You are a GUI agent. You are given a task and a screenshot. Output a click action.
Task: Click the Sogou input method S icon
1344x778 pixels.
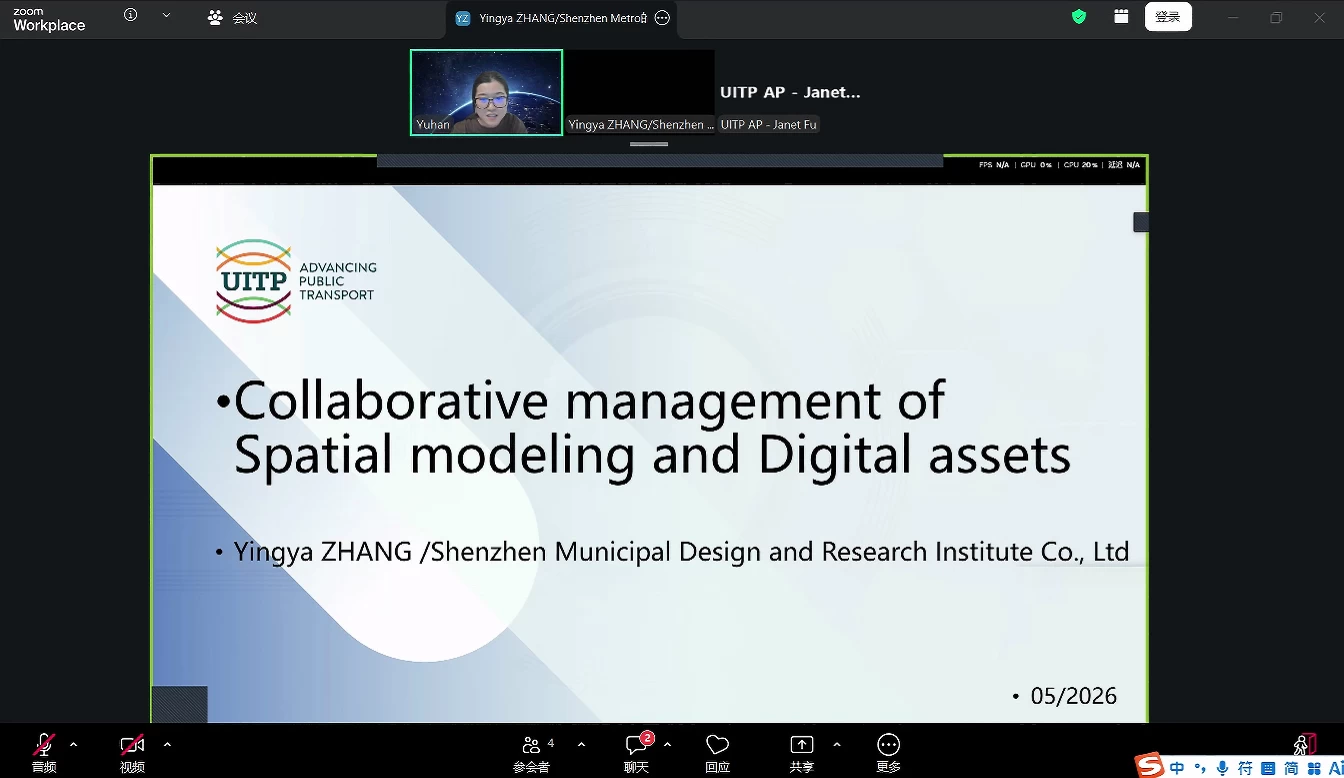tap(1150, 765)
